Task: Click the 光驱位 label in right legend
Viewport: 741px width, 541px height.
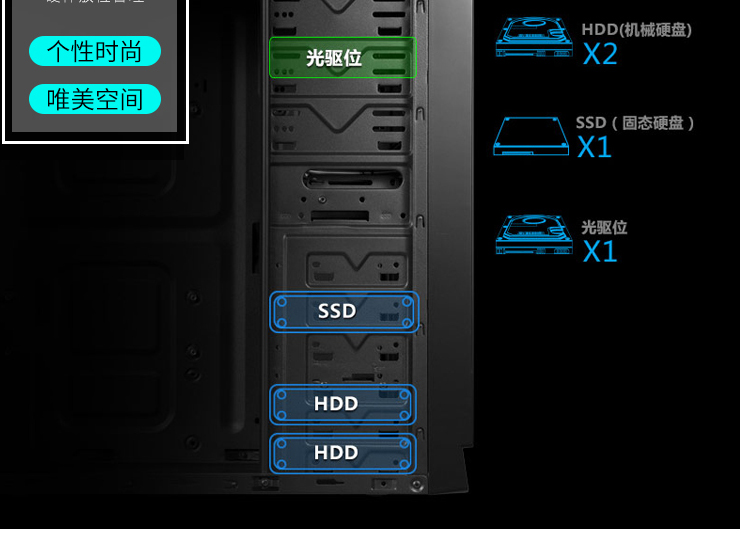Action: click(604, 227)
